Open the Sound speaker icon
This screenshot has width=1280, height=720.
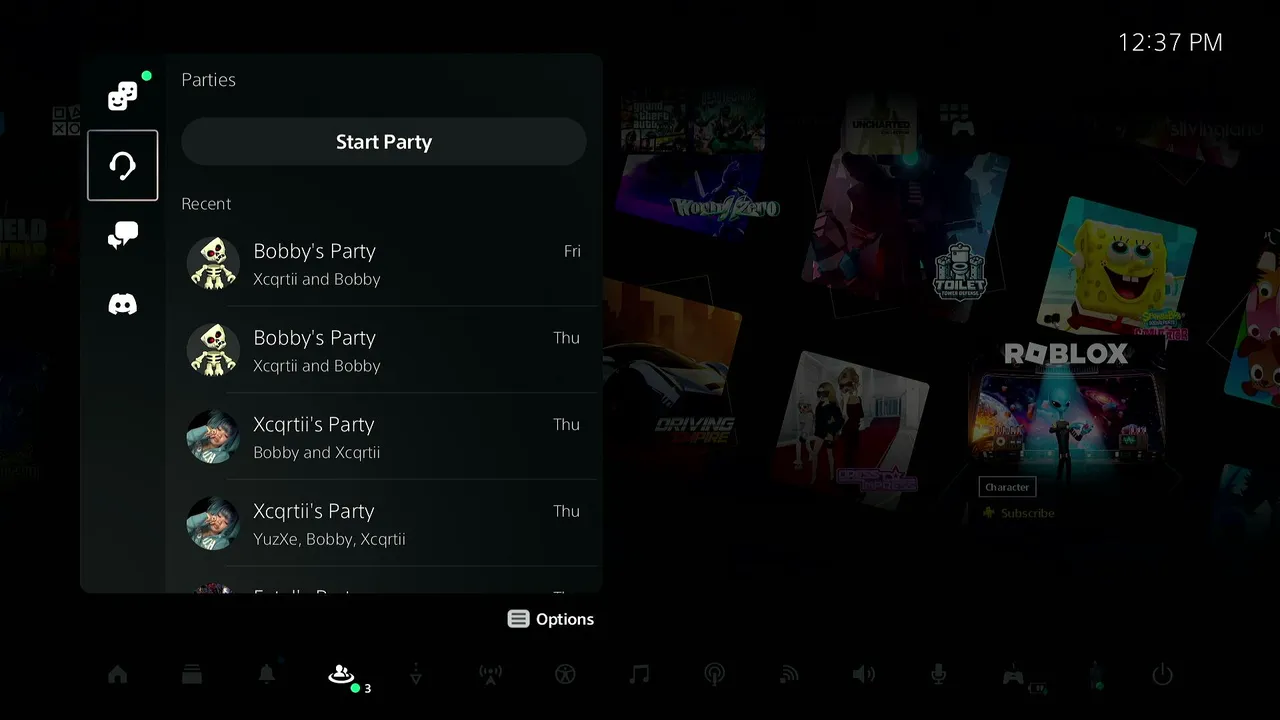(x=863, y=675)
